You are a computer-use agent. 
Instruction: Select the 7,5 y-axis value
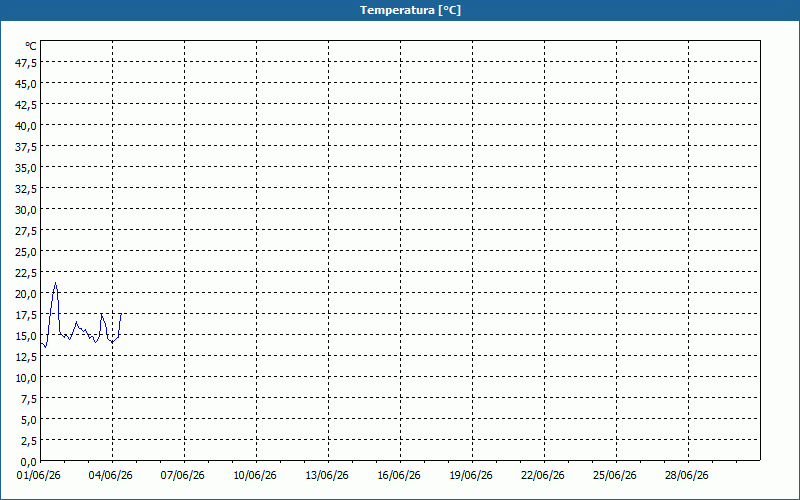tap(29, 399)
